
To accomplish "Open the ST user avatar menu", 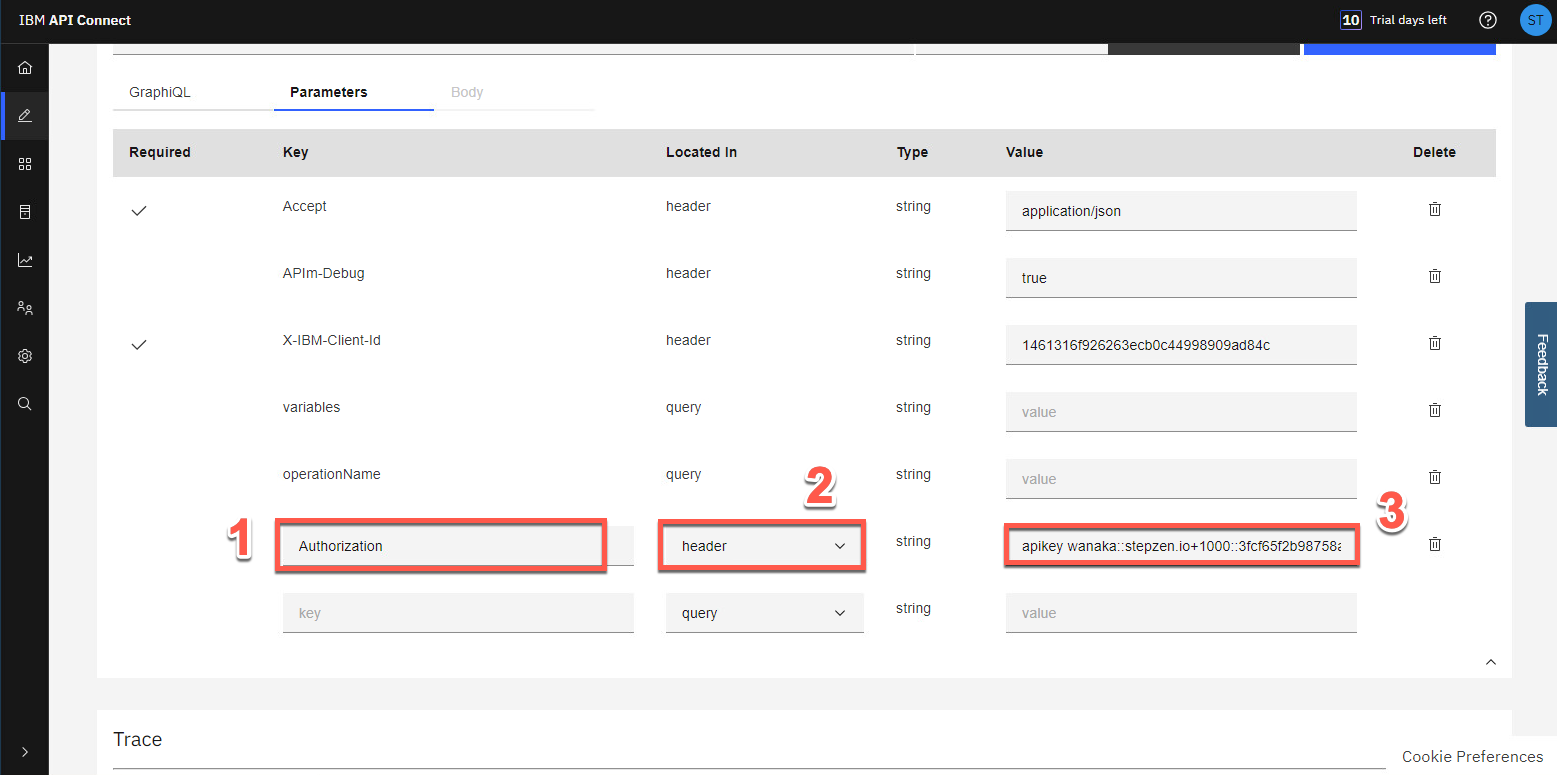I will coord(1535,20).
